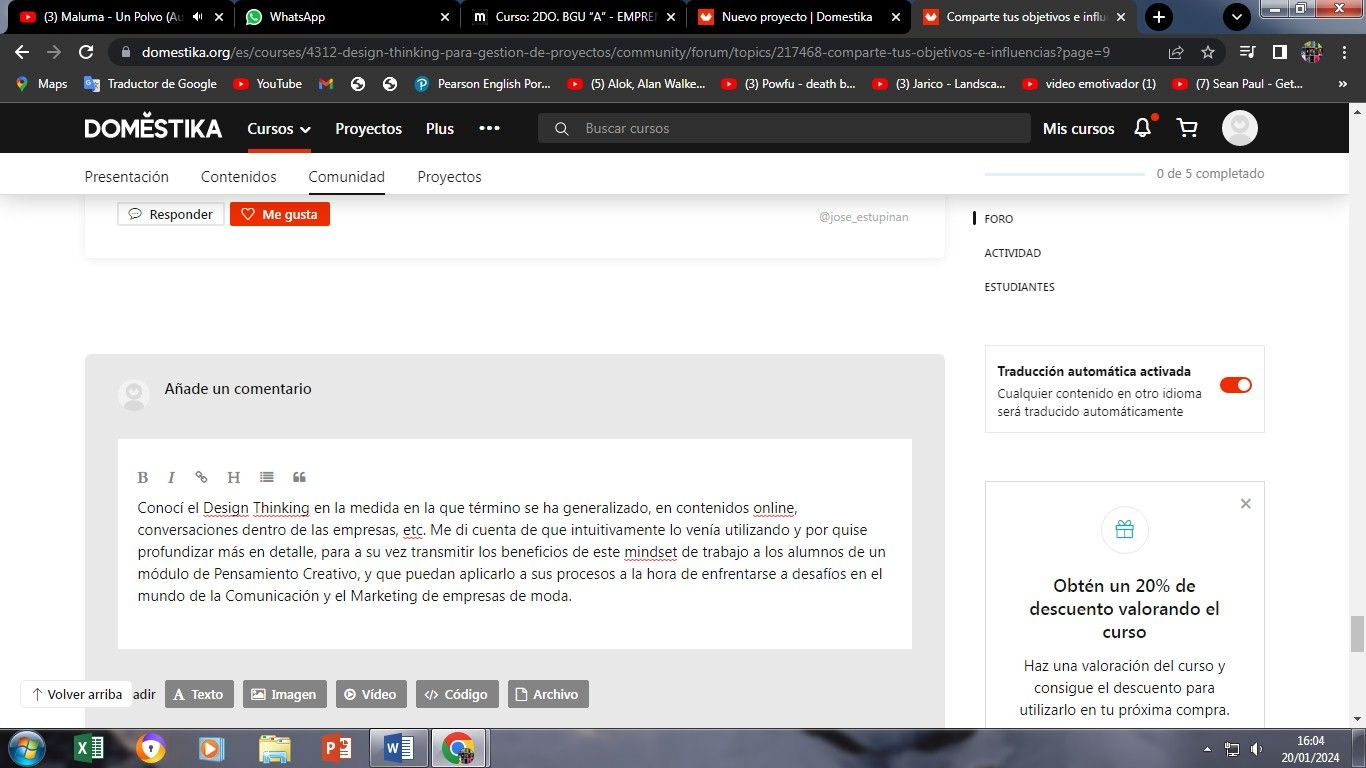Mute the Maluma tab audio icon

pyautogui.click(x=197, y=17)
